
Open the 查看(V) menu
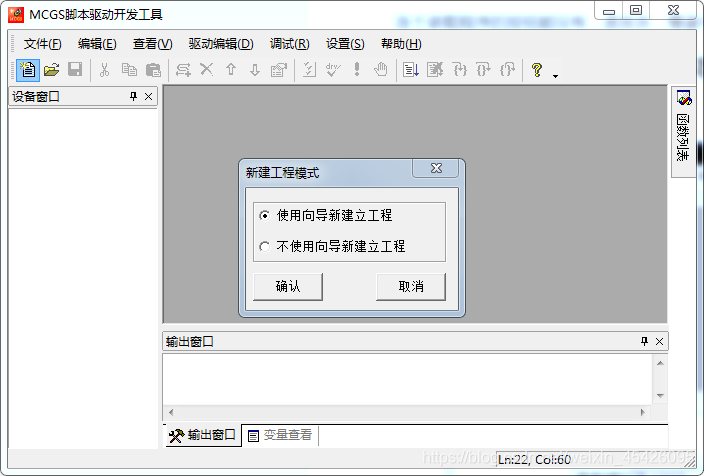pyautogui.click(x=153, y=44)
